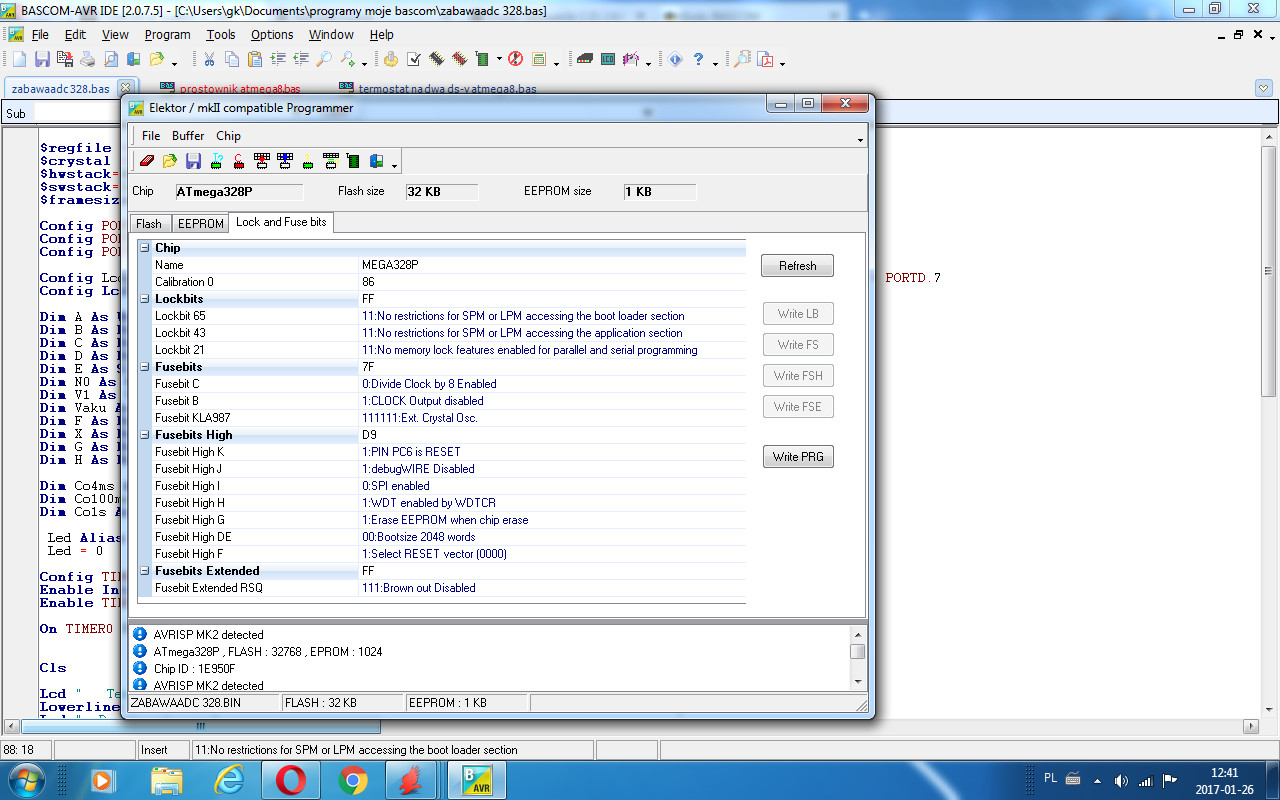The width and height of the screenshot is (1280, 800).
Task: Select the Fusebit High I SPI enabled value
Action: pyautogui.click(x=395, y=485)
